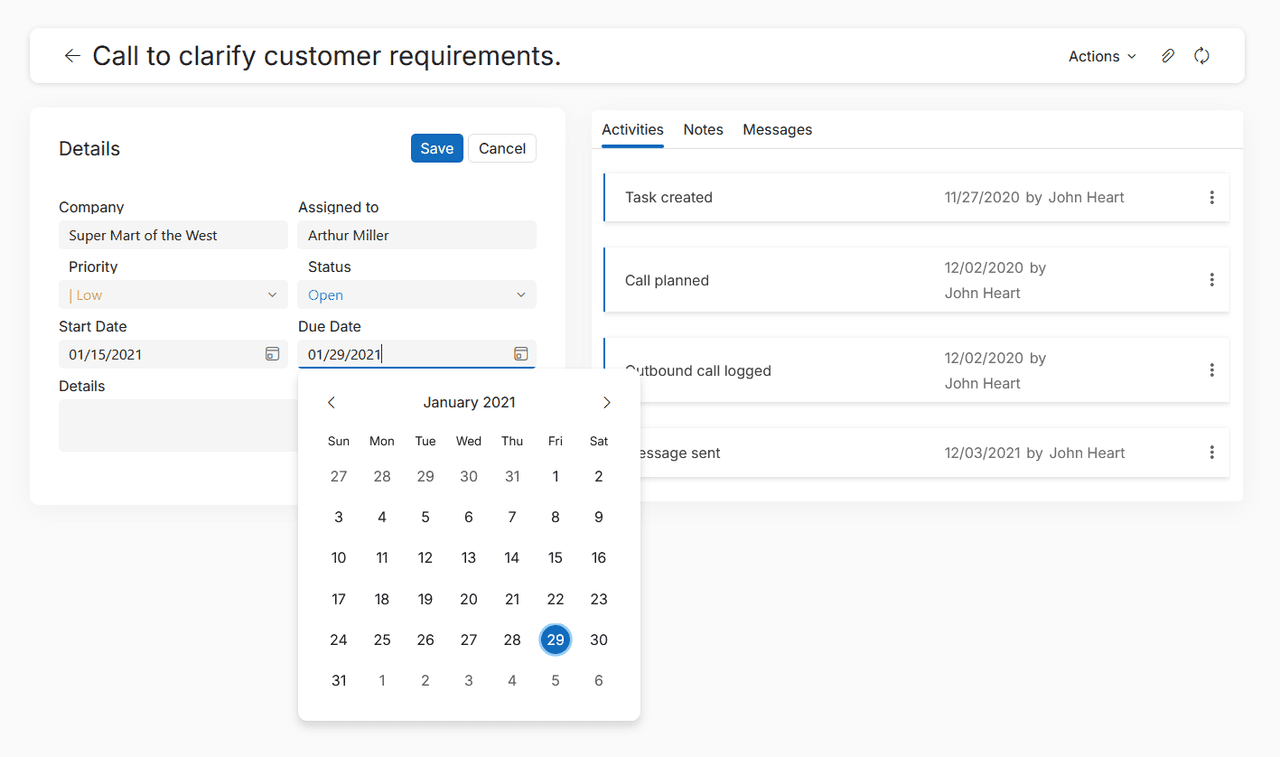Open the Actions dropdown menu

click(1102, 56)
